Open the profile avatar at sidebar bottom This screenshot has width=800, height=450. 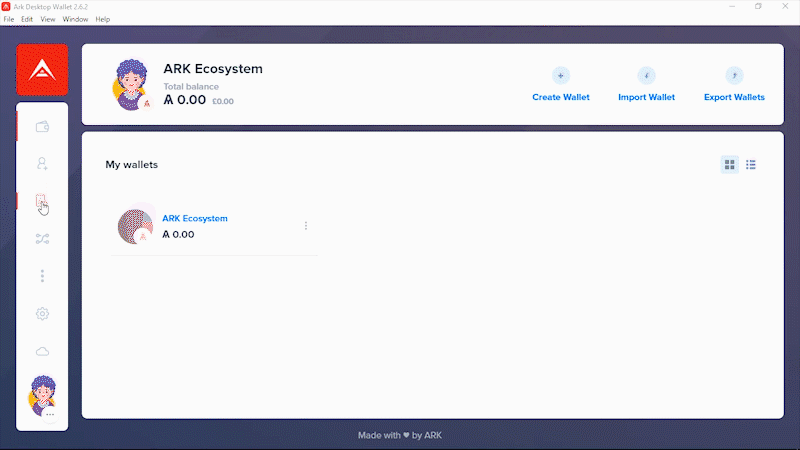[x=42, y=395]
